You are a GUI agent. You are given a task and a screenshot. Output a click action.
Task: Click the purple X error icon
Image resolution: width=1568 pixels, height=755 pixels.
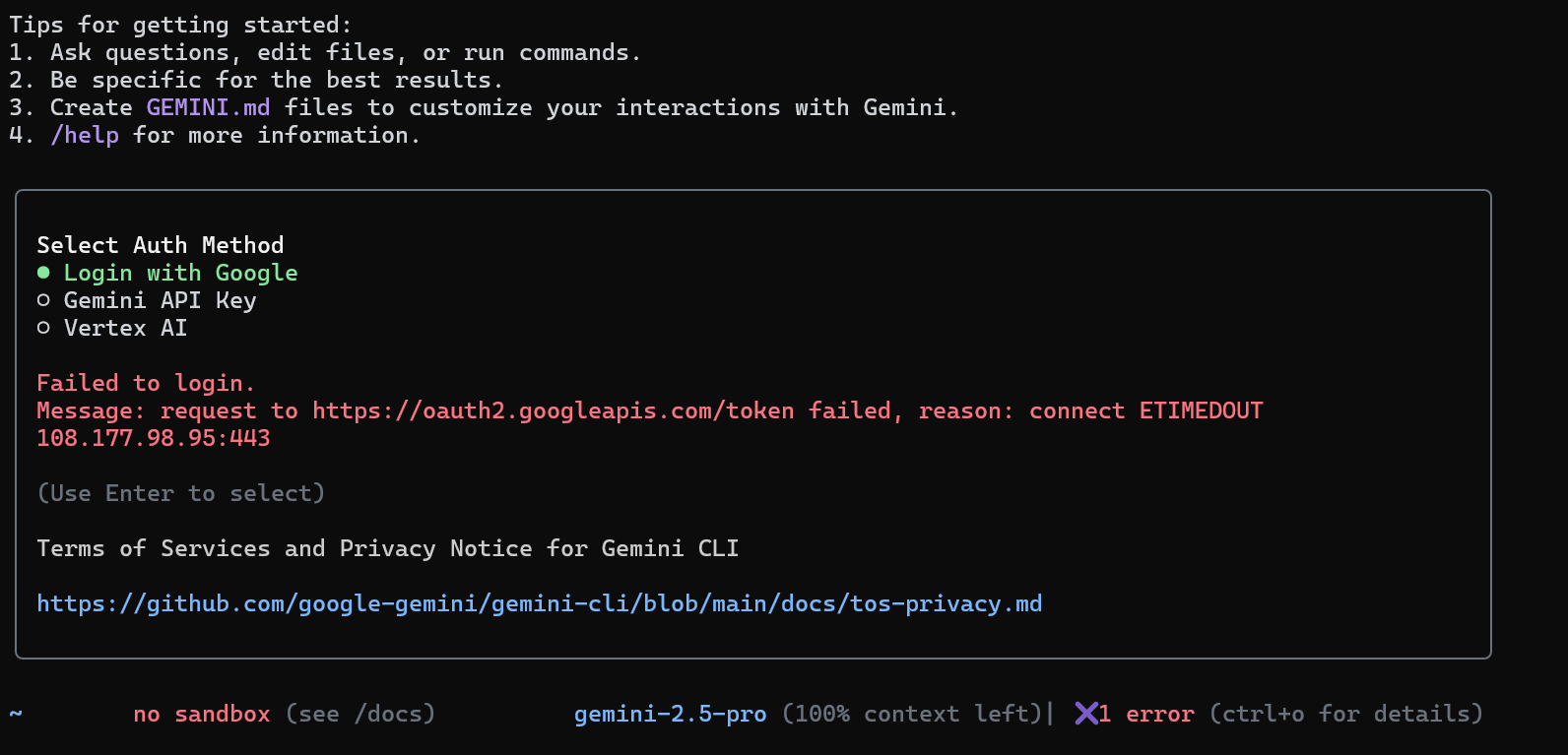click(1085, 714)
